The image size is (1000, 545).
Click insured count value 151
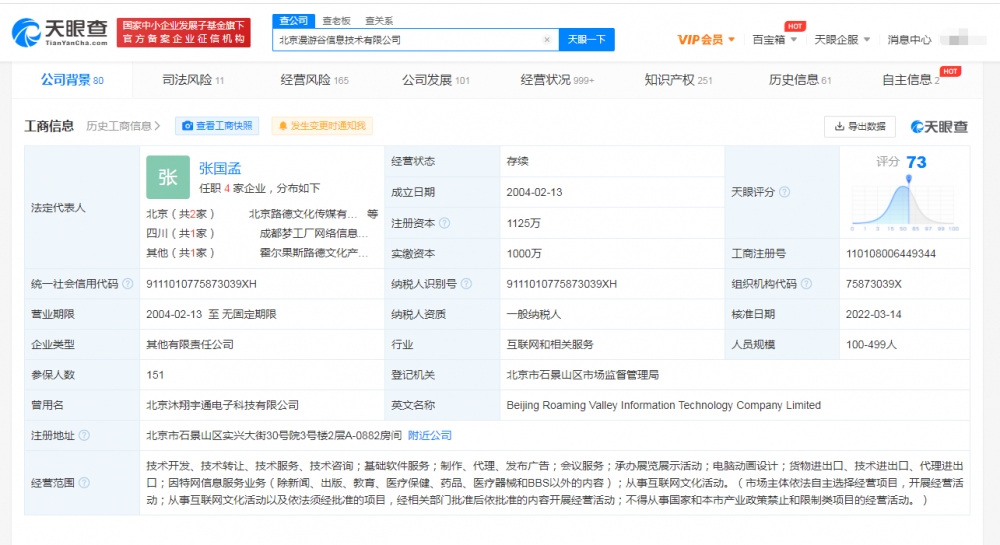coord(155,375)
